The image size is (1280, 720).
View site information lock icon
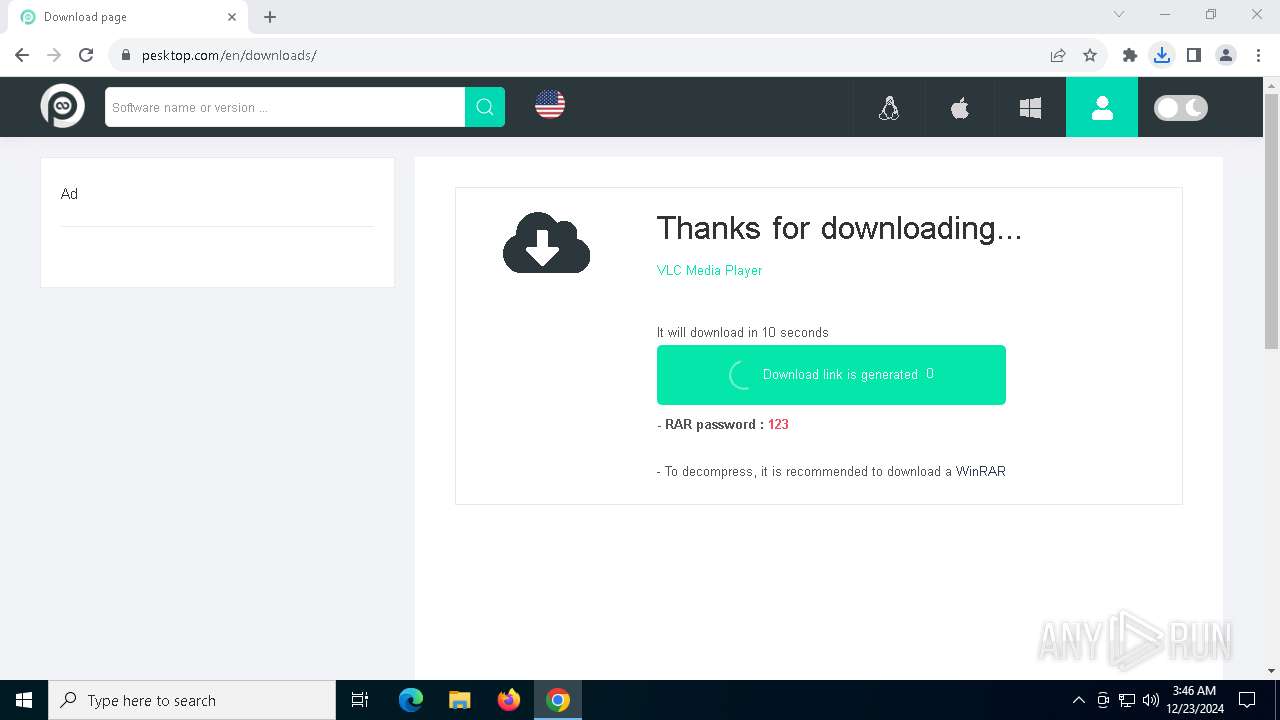tap(126, 55)
